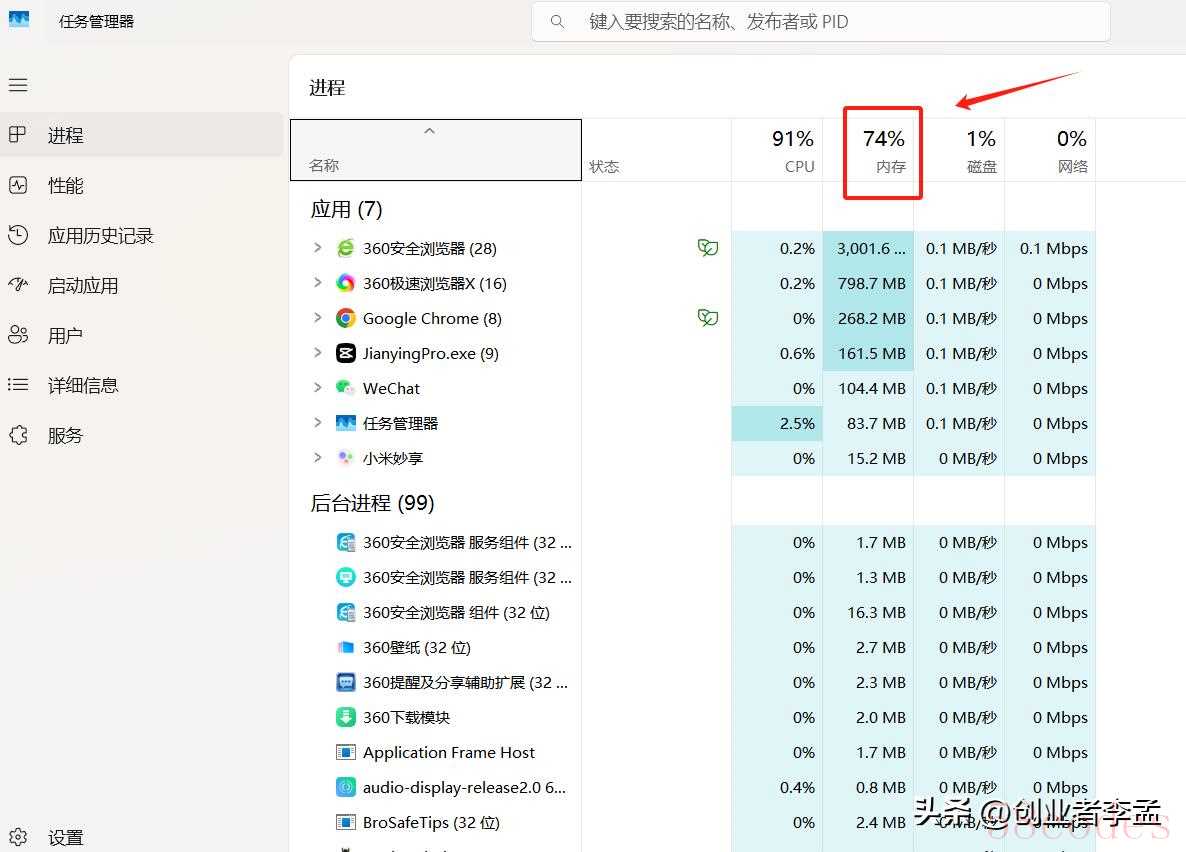Viewport: 1186px width, 852px height.
Task: Click the 360提醒及分享辅助扩展 icon
Action: tap(346, 683)
